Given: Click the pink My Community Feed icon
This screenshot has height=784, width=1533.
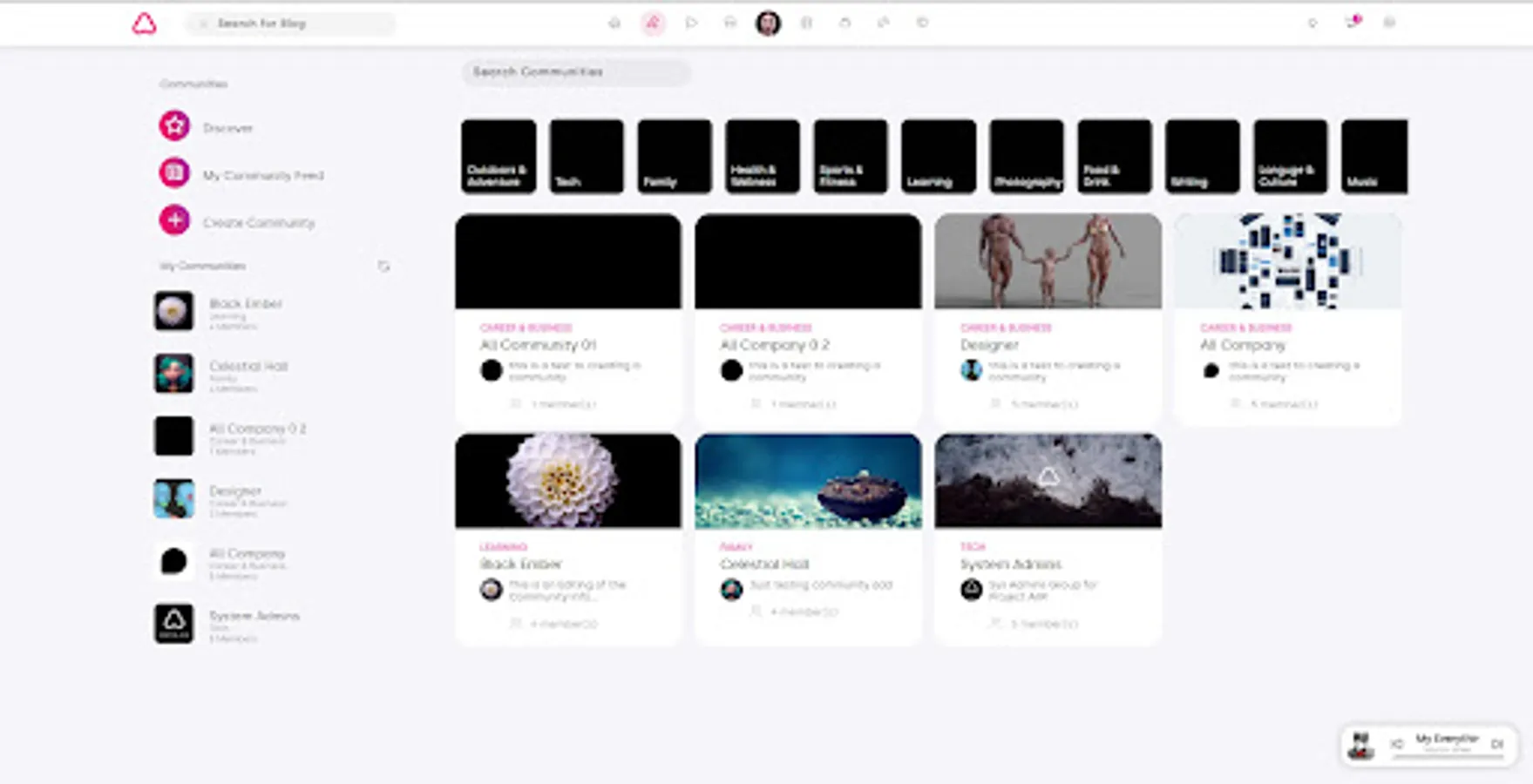Looking at the screenshot, I should pos(174,173).
